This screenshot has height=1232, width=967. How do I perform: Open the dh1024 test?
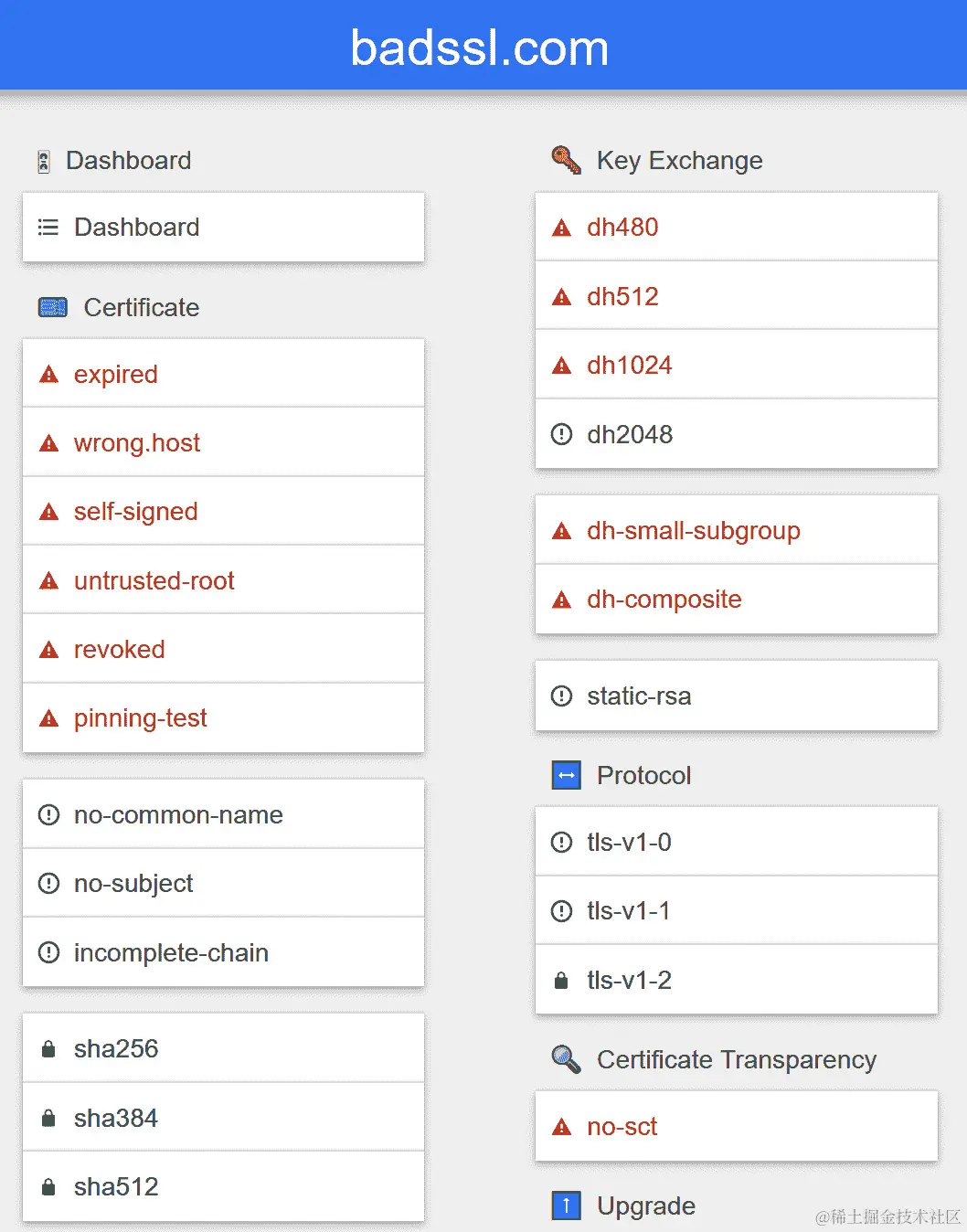(737, 365)
